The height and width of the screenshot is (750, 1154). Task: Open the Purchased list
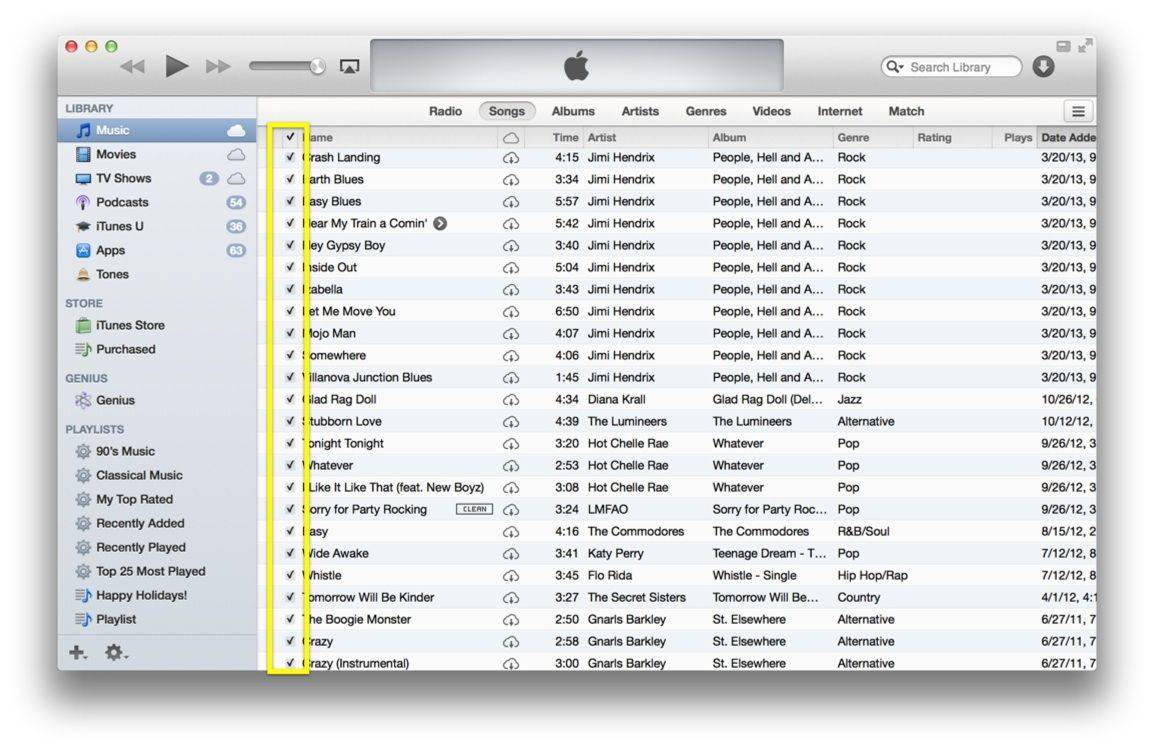(x=125, y=349)
